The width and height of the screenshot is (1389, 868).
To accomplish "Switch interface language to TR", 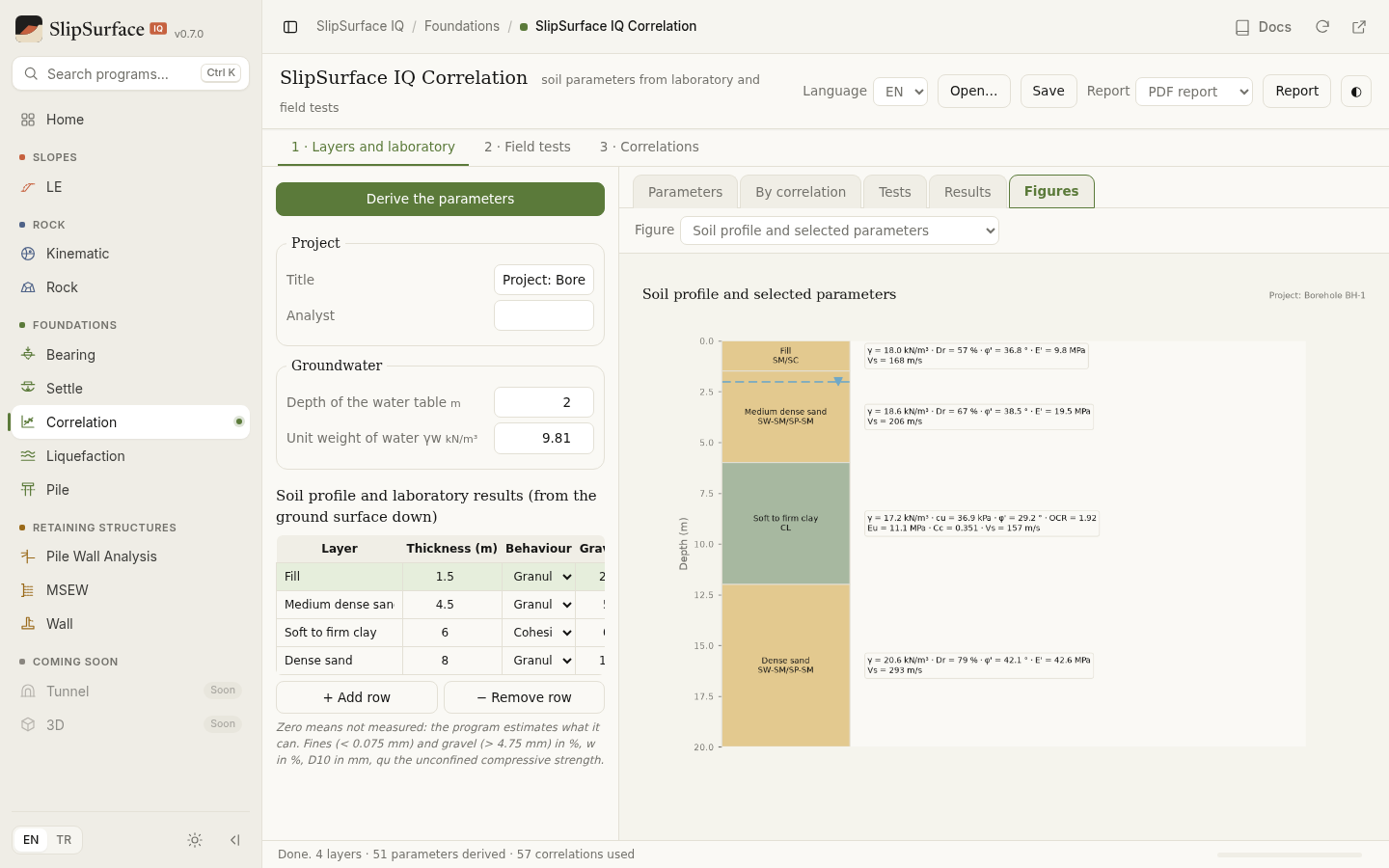I will [x=64, y=840].
